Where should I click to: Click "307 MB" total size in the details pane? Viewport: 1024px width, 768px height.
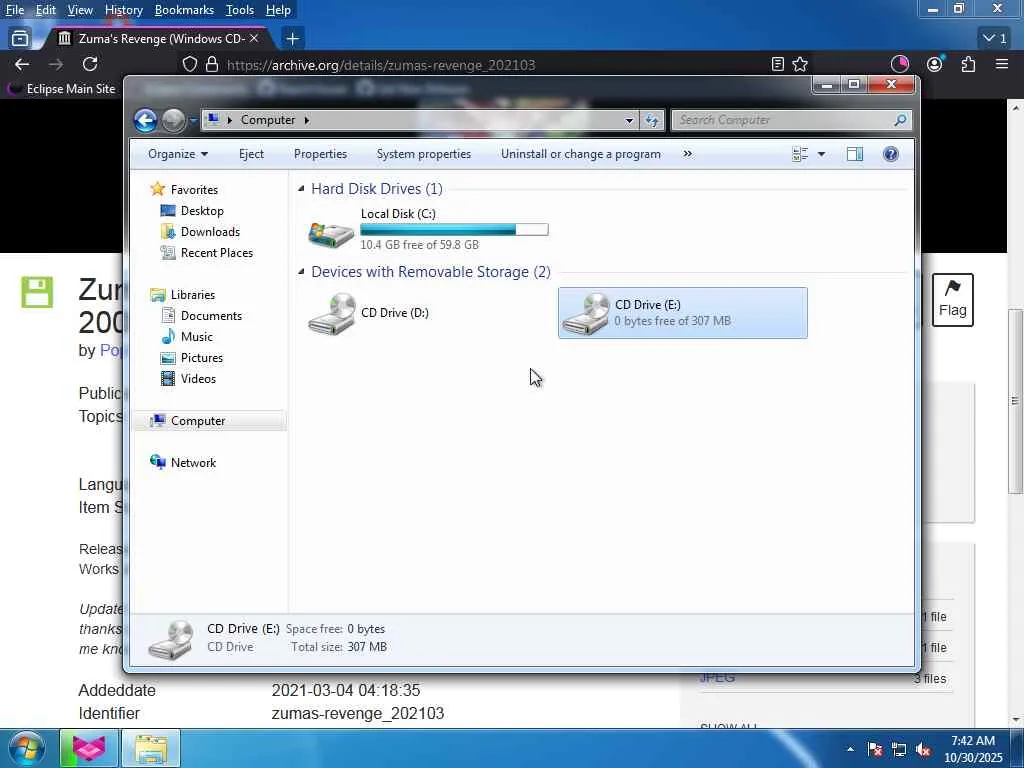pyautogui.click(x=367, y=647)
